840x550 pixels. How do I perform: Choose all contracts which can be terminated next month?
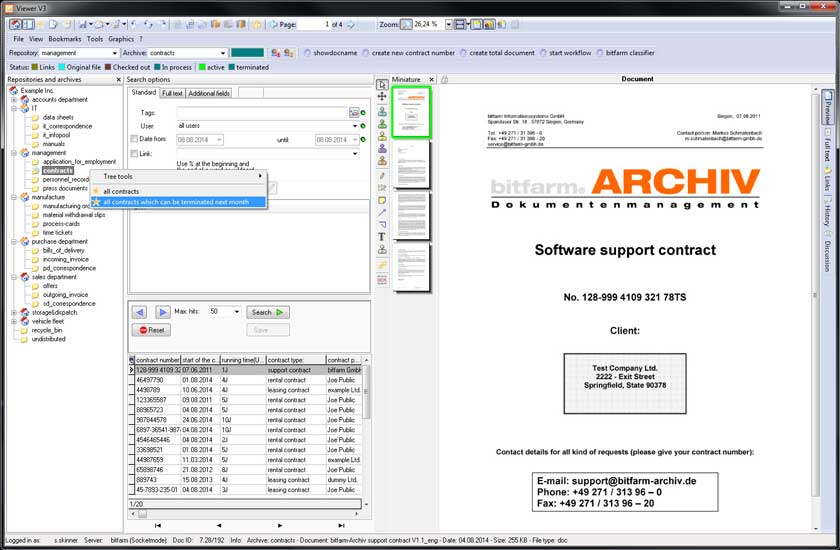click(x=178, y=202)
